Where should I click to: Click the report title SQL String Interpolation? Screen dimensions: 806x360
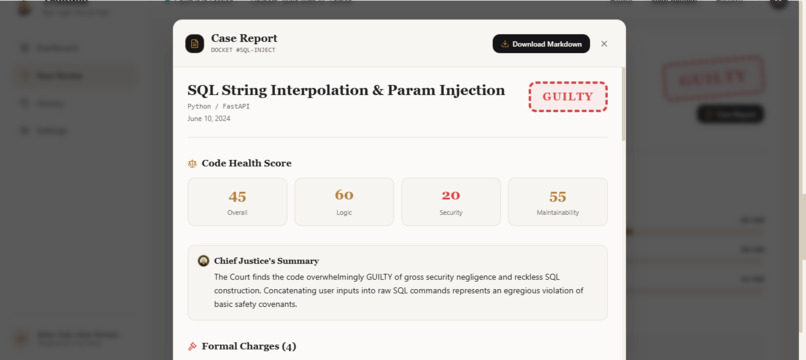346,91
